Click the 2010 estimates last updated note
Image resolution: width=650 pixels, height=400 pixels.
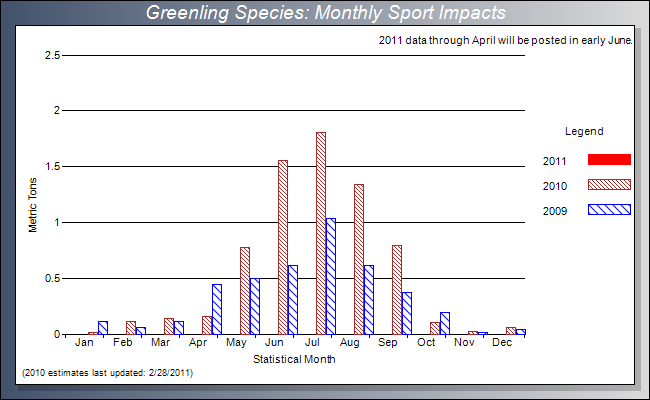coord(108,373)
